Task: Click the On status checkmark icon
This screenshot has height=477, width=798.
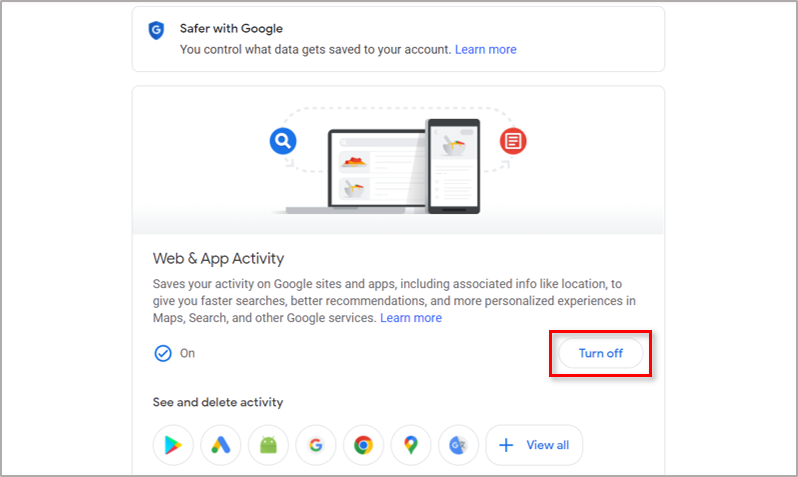Action: coord(163,353)
